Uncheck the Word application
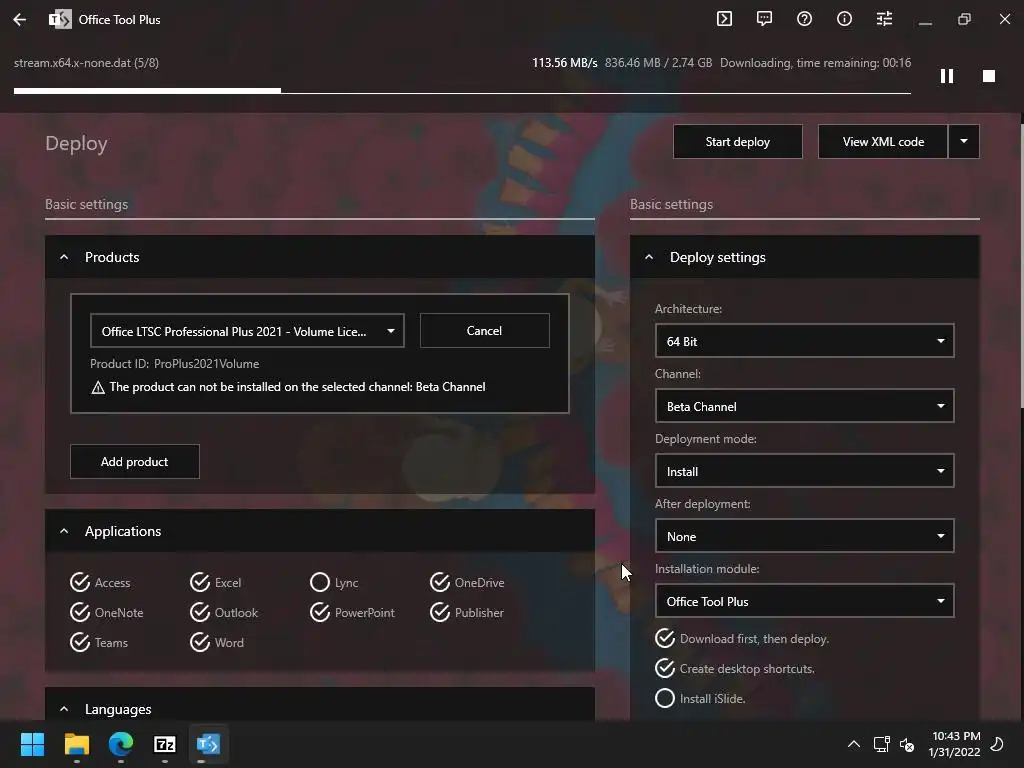Image resolution: width=1024 pixels, height=768 pixels. tap(200, 643)
